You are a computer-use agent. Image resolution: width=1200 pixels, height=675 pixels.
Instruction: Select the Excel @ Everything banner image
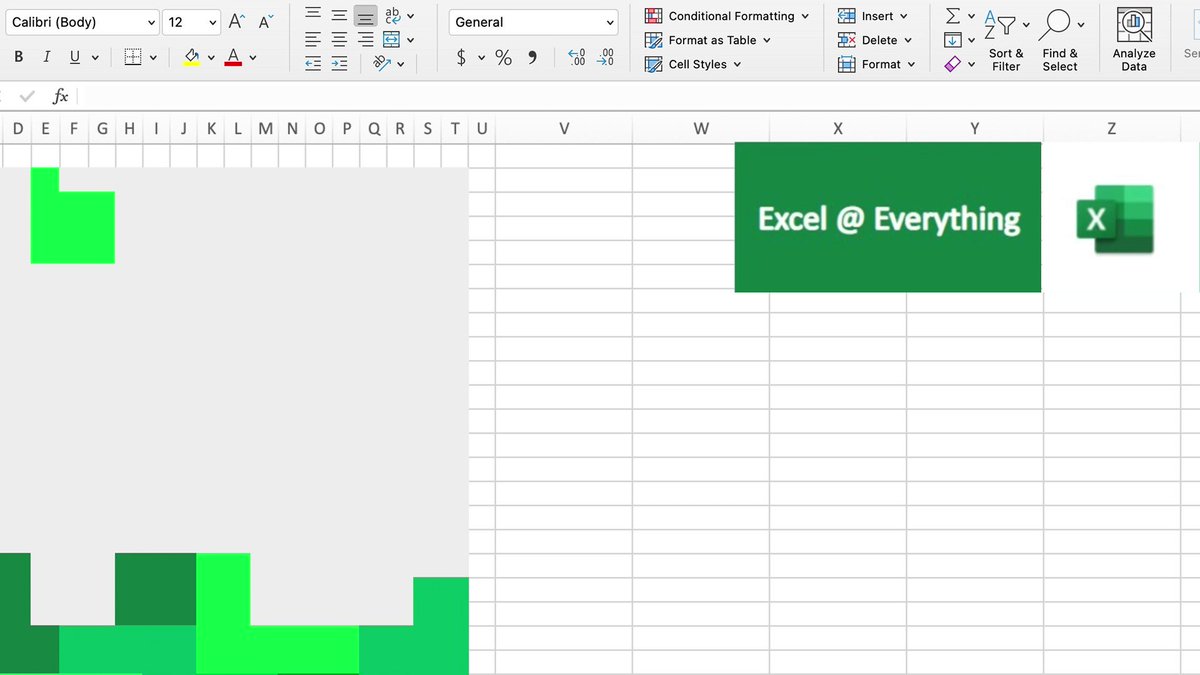888,217
